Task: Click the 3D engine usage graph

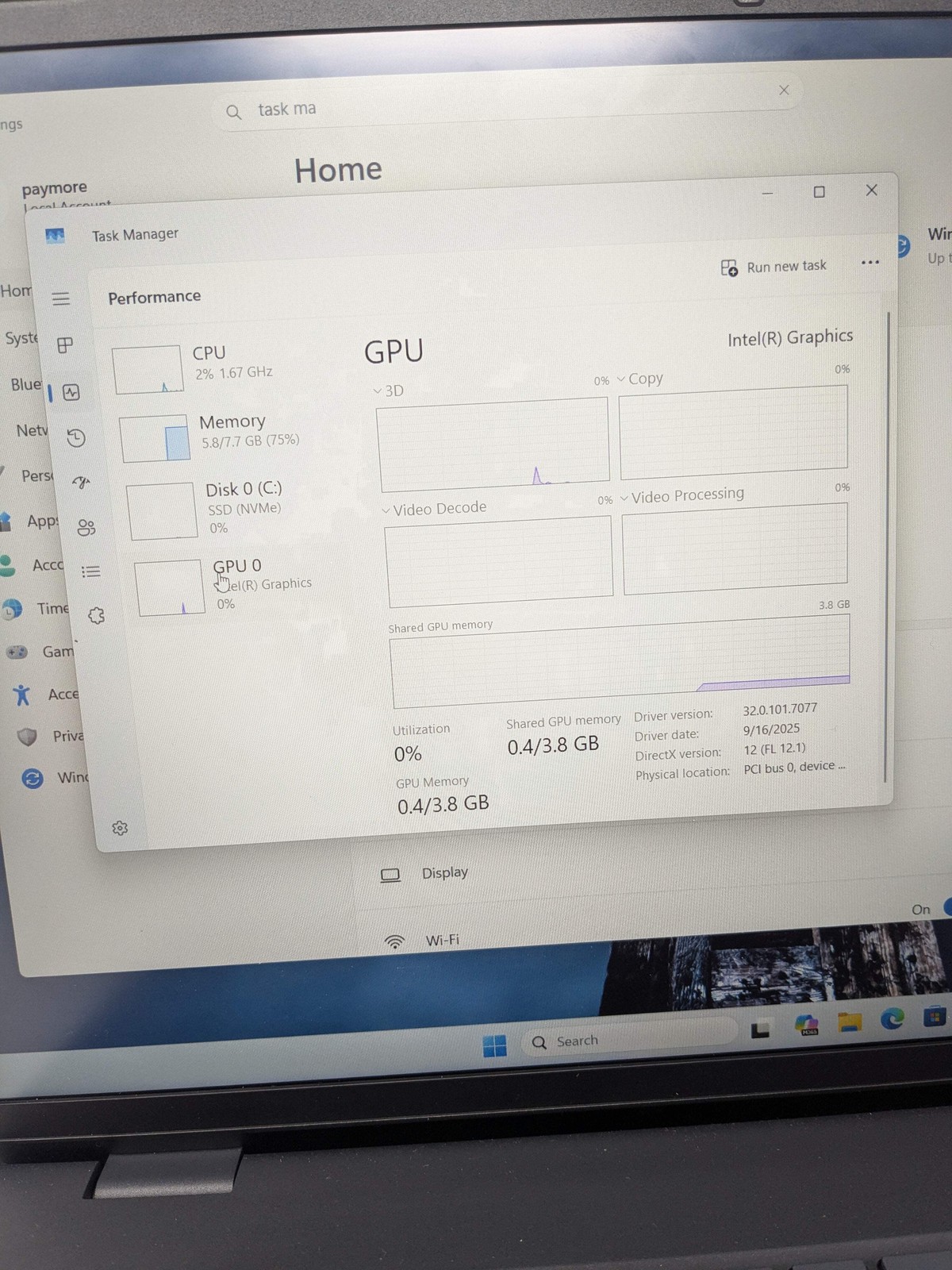Action: point(493,444)
